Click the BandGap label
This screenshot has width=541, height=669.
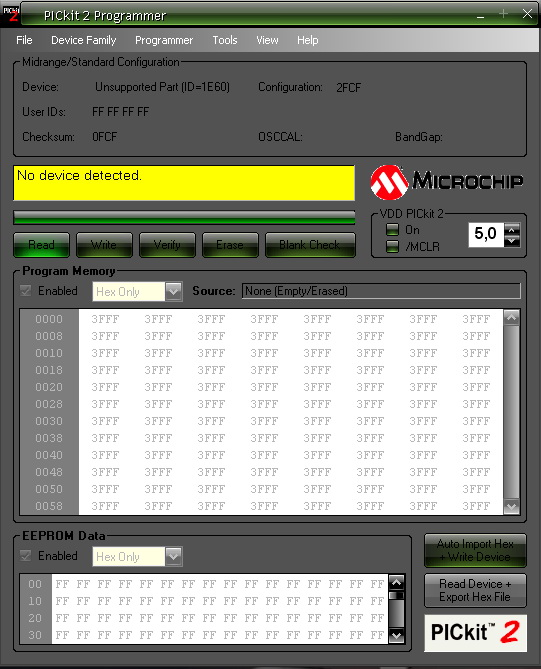[419, 137]
